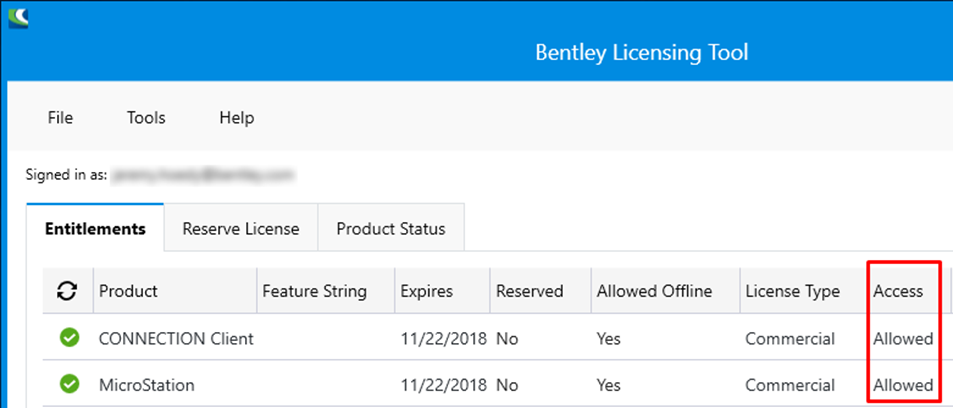Viewport: 953px width, 408px height.
Task: Select the CONNECTION Client product row
Action: [176, 338]
